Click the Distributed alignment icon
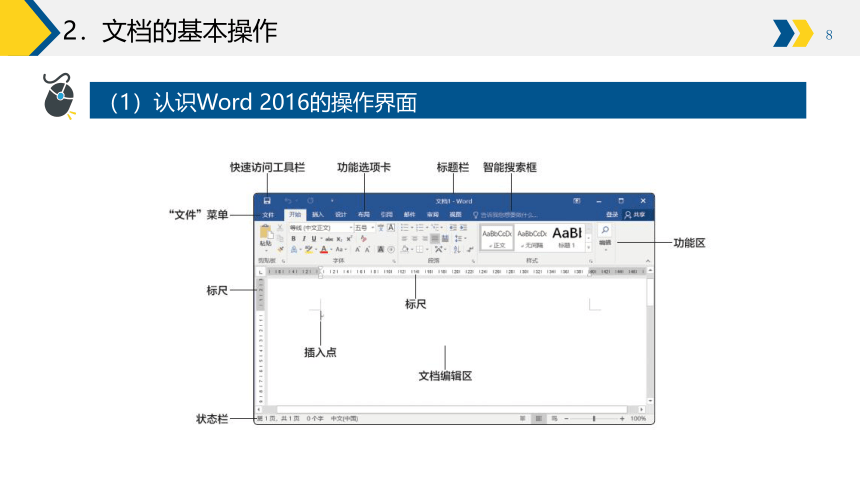This screenshot has height=484, width=860. point(445,238)
